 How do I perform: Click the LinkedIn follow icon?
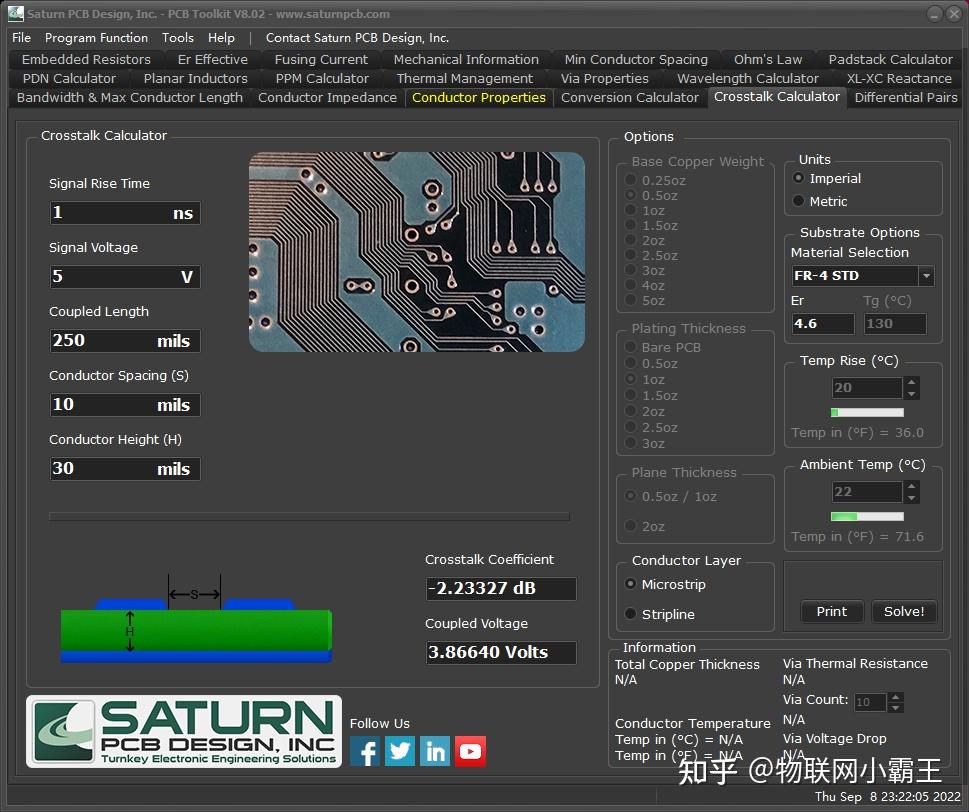(434, 750)
